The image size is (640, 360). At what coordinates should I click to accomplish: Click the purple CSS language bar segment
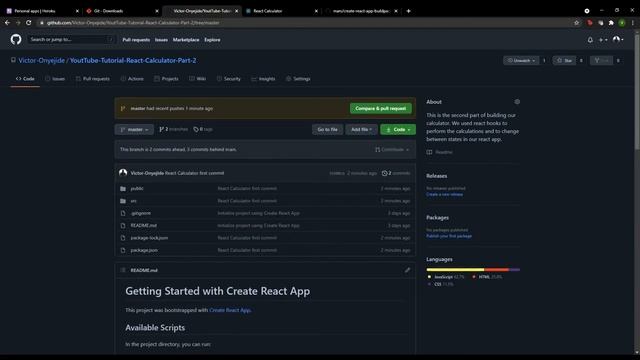pos(514,269)
